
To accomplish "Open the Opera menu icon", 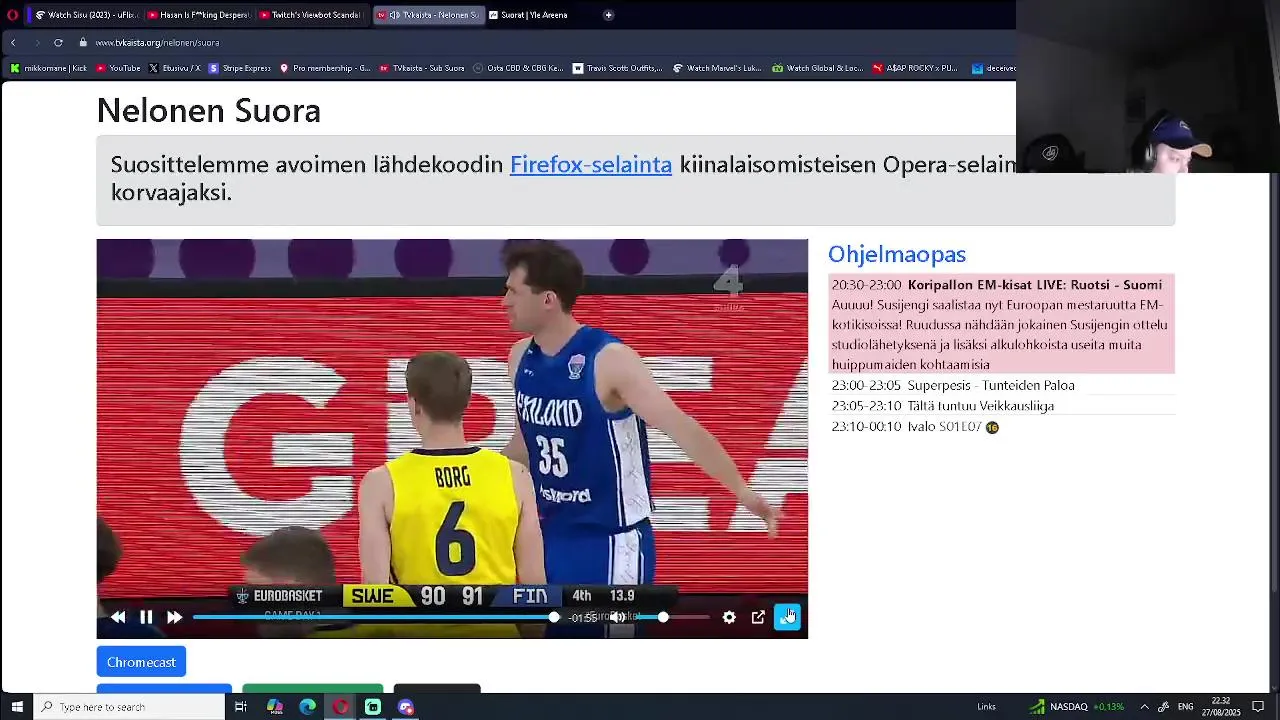I will pos(11,15).
